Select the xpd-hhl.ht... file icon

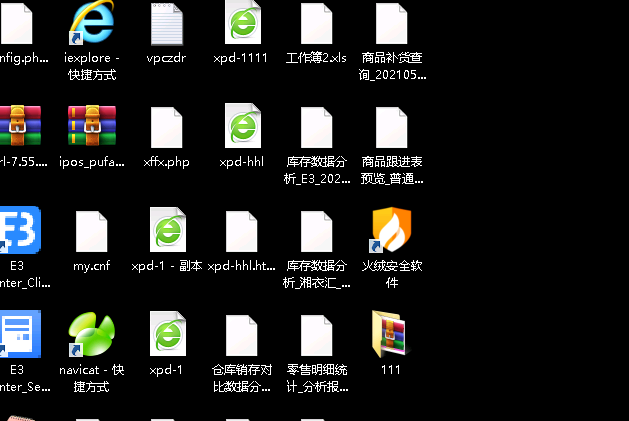[241, 231]
